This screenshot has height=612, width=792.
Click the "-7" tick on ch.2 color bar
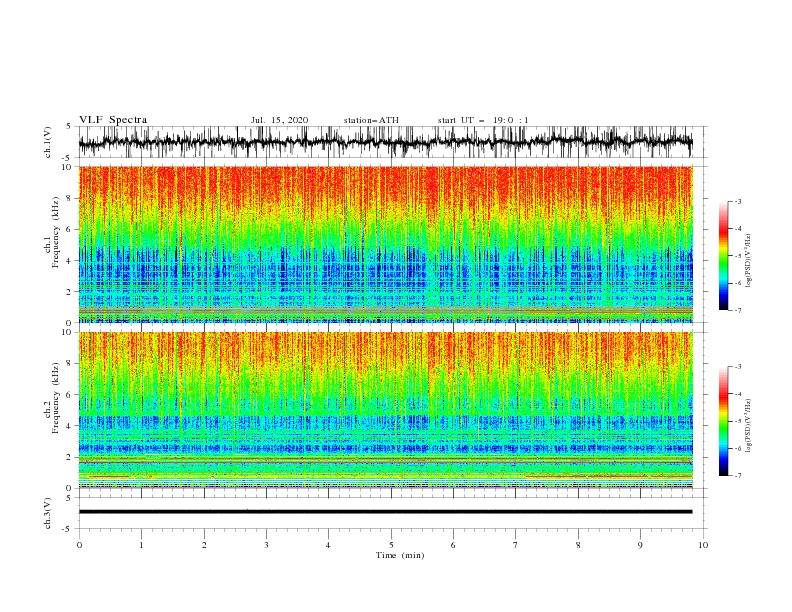pos(737,476)
